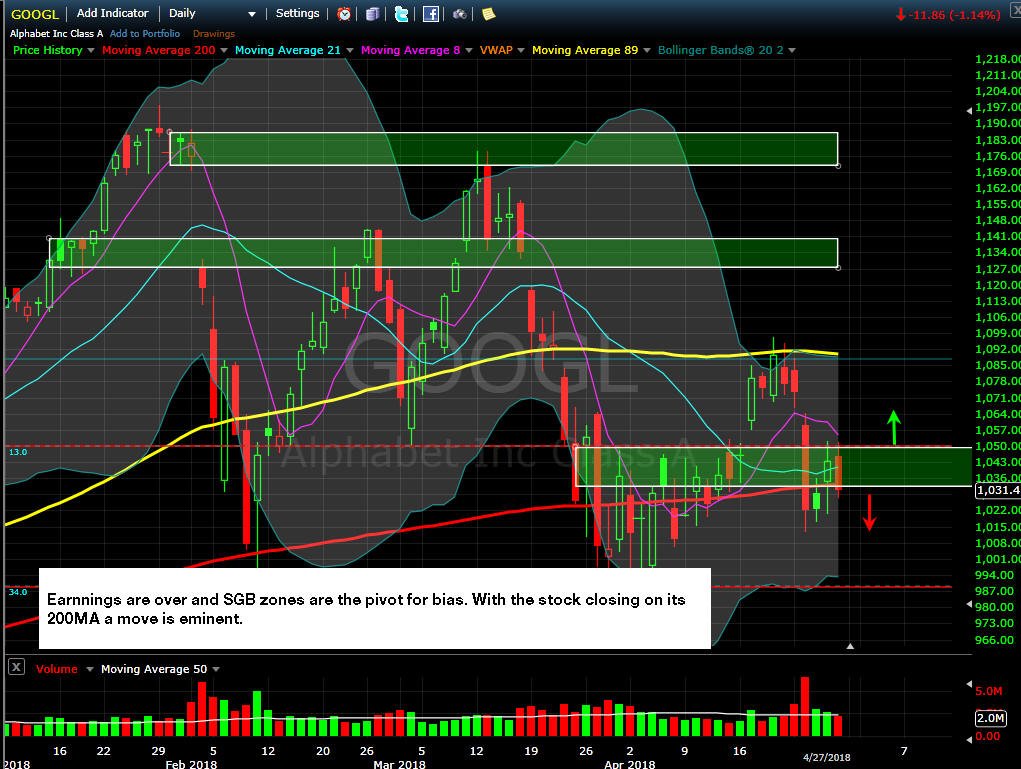This screenshot has height=769, width=1021.
Task: Open the database stack icon
Action: [x=372, y=14]
